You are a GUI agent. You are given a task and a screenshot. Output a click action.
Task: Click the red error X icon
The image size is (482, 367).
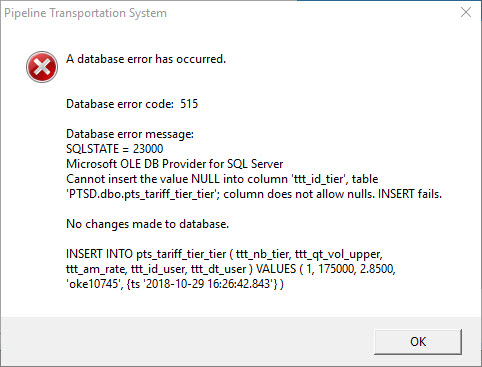(42, 67)
